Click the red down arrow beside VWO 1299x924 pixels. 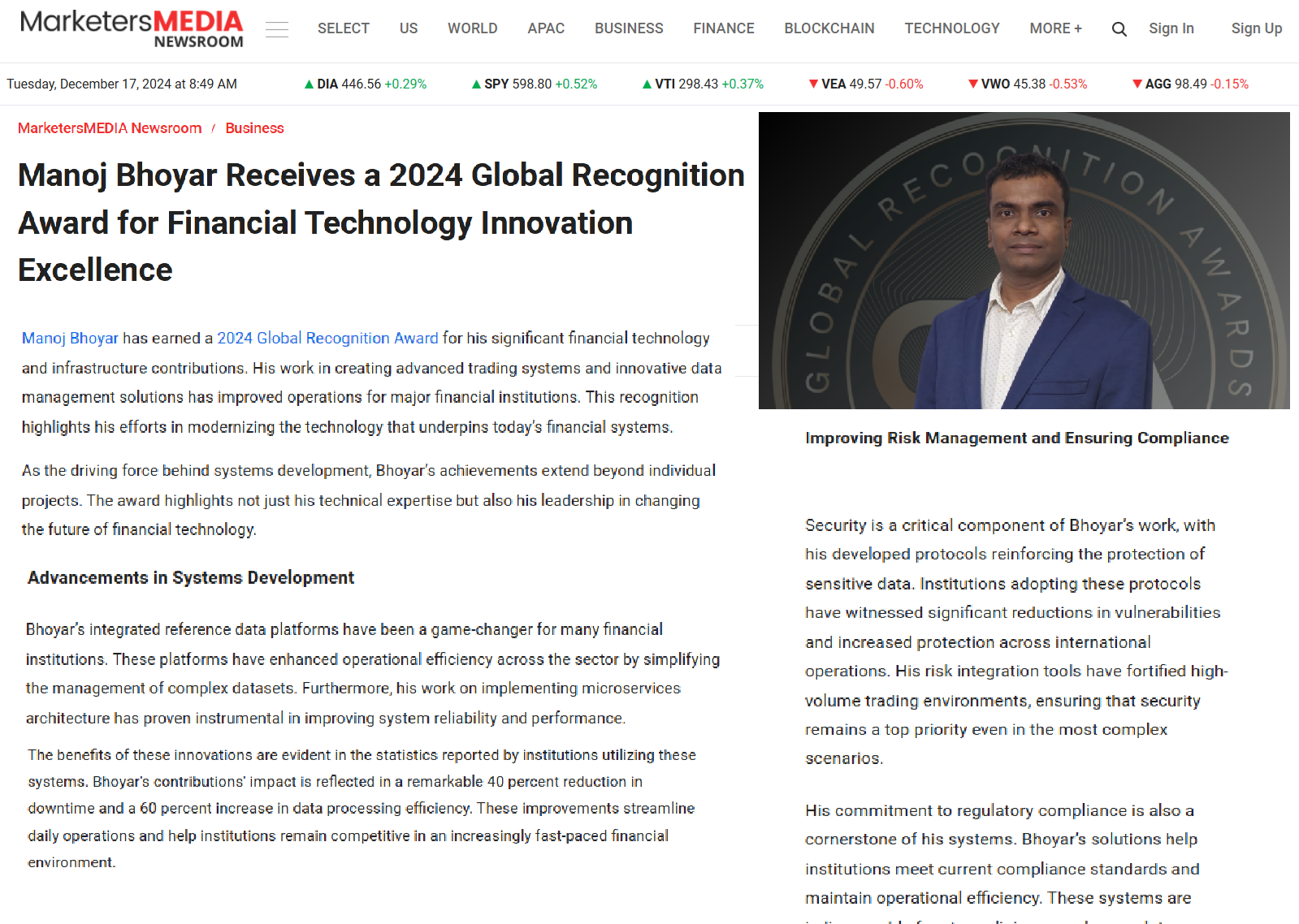[973, 84]
